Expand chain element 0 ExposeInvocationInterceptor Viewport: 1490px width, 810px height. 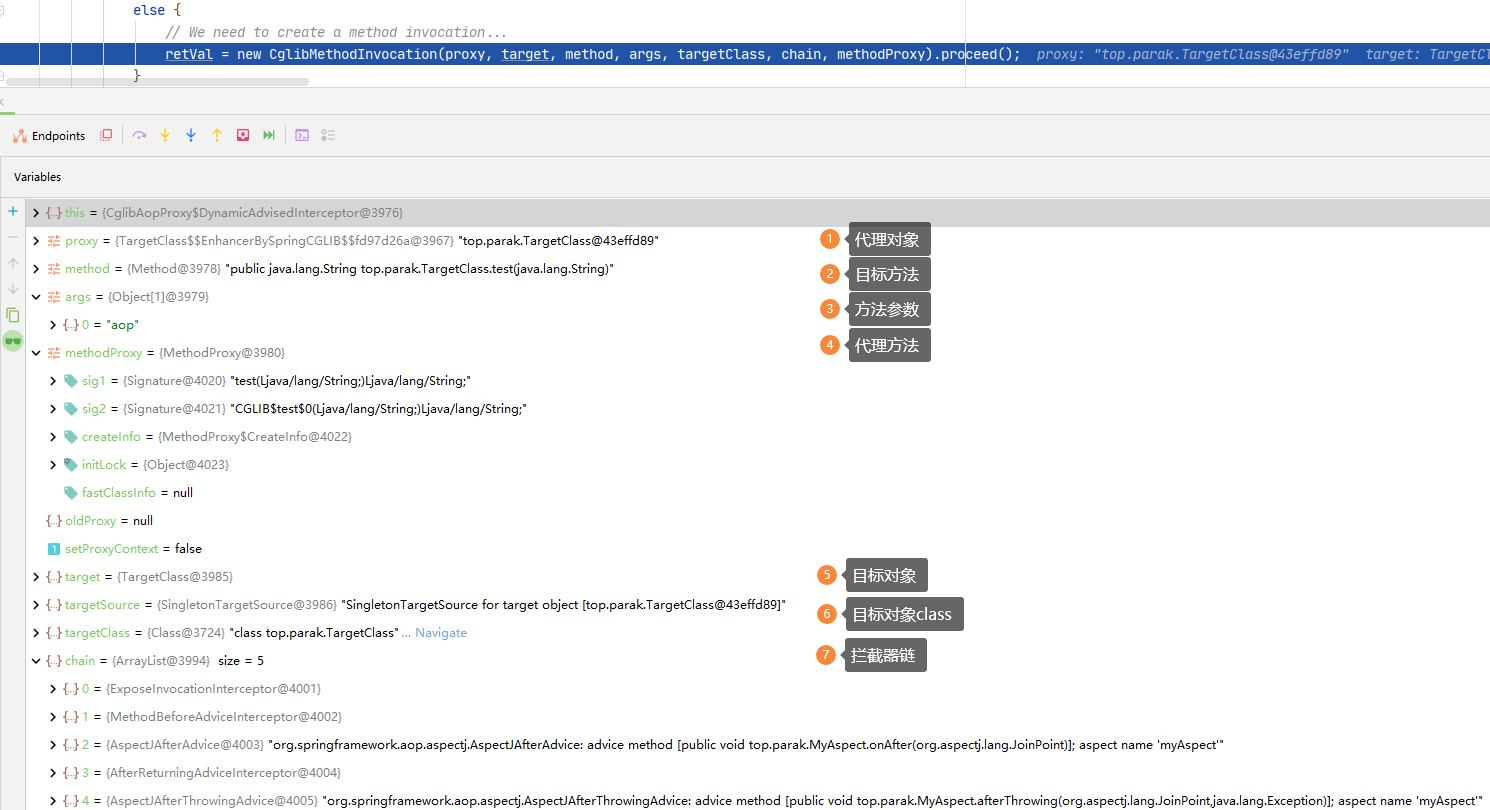click(53, 689)
